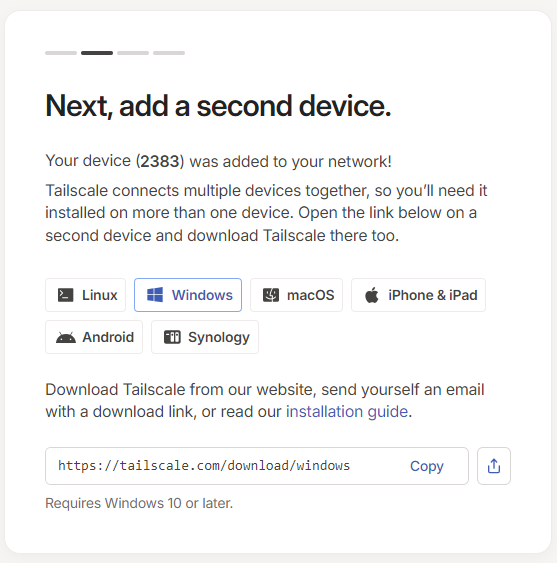Screen dimensions: 557x563
Task: Select the Synology platform option
Action: (205, 337)
